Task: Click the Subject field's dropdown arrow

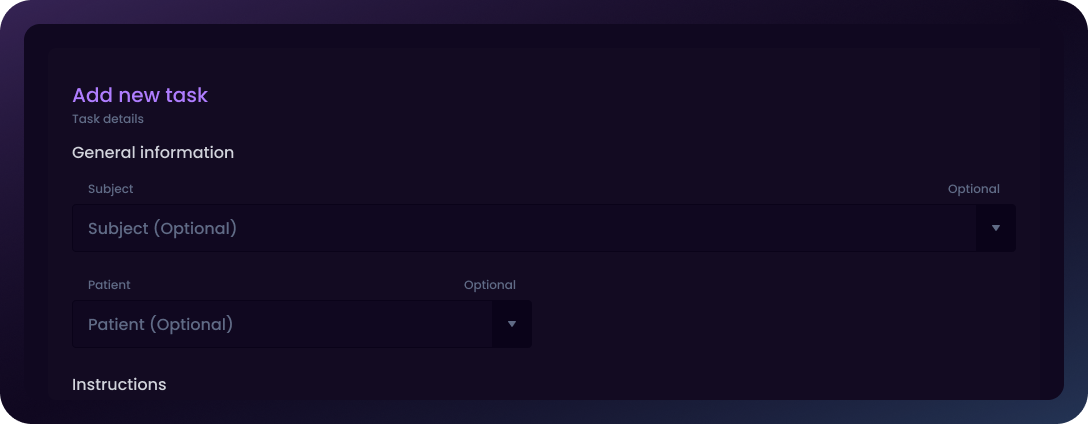Action: 995,228
